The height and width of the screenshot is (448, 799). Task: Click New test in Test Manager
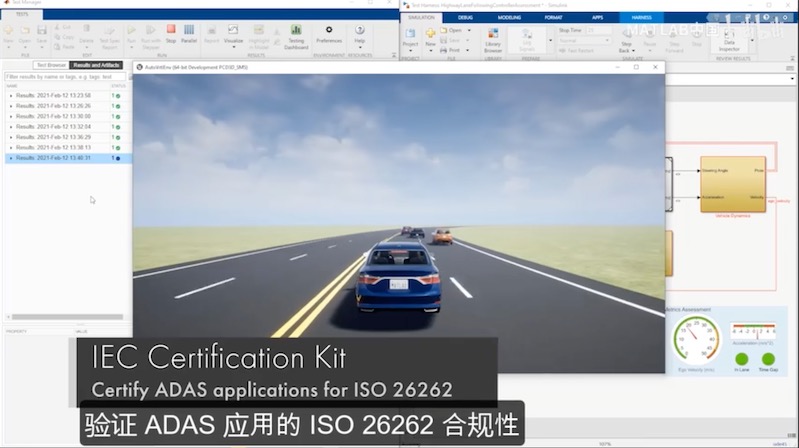pos(8,32)
